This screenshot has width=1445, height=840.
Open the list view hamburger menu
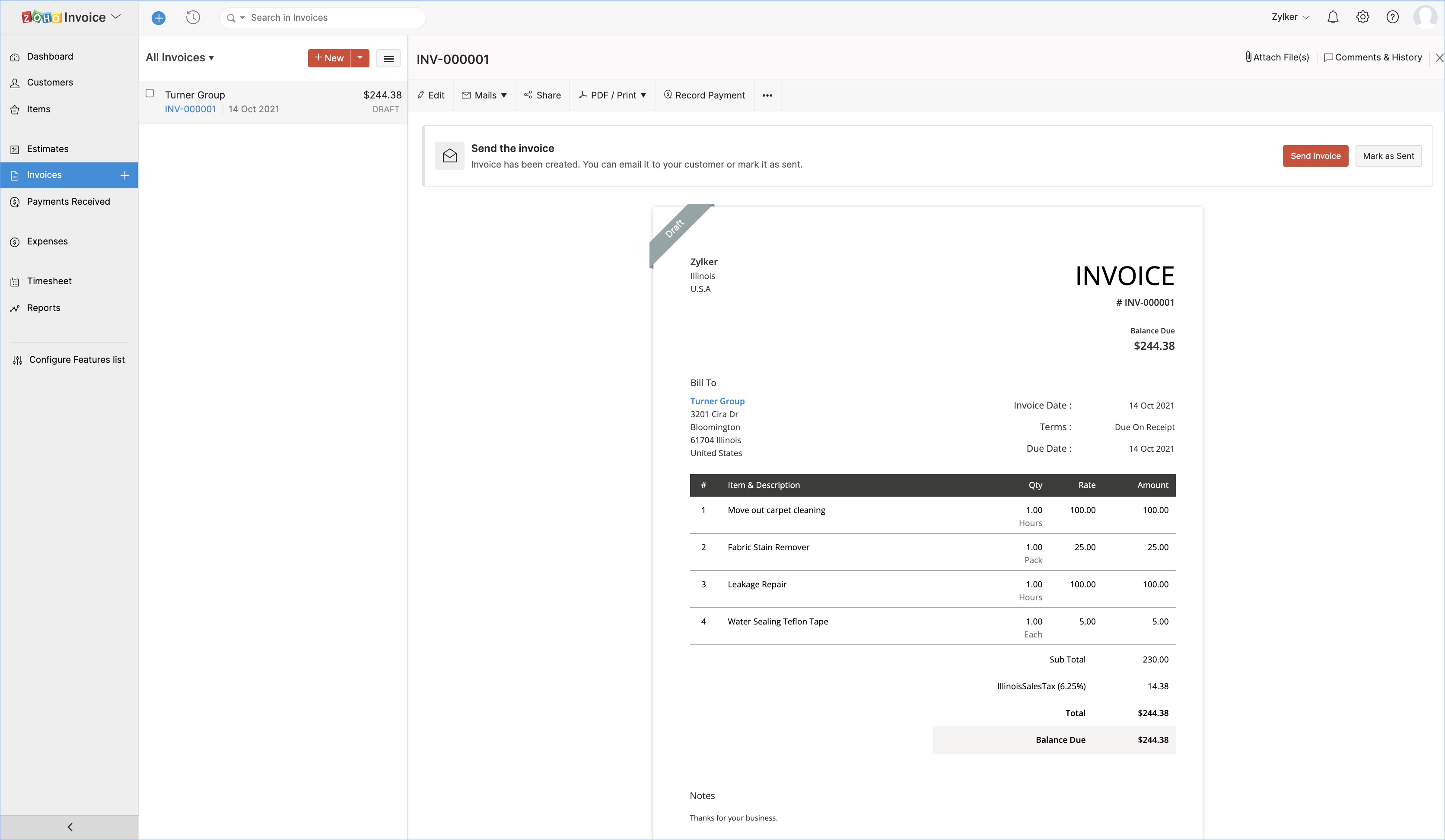[x=388, y=58]
